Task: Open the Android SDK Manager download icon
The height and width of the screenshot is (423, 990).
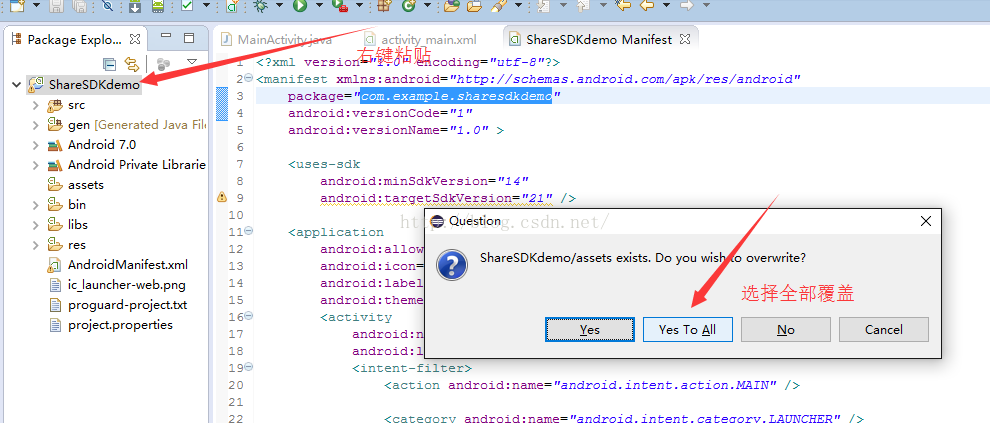Action: [x=135, y=6]
